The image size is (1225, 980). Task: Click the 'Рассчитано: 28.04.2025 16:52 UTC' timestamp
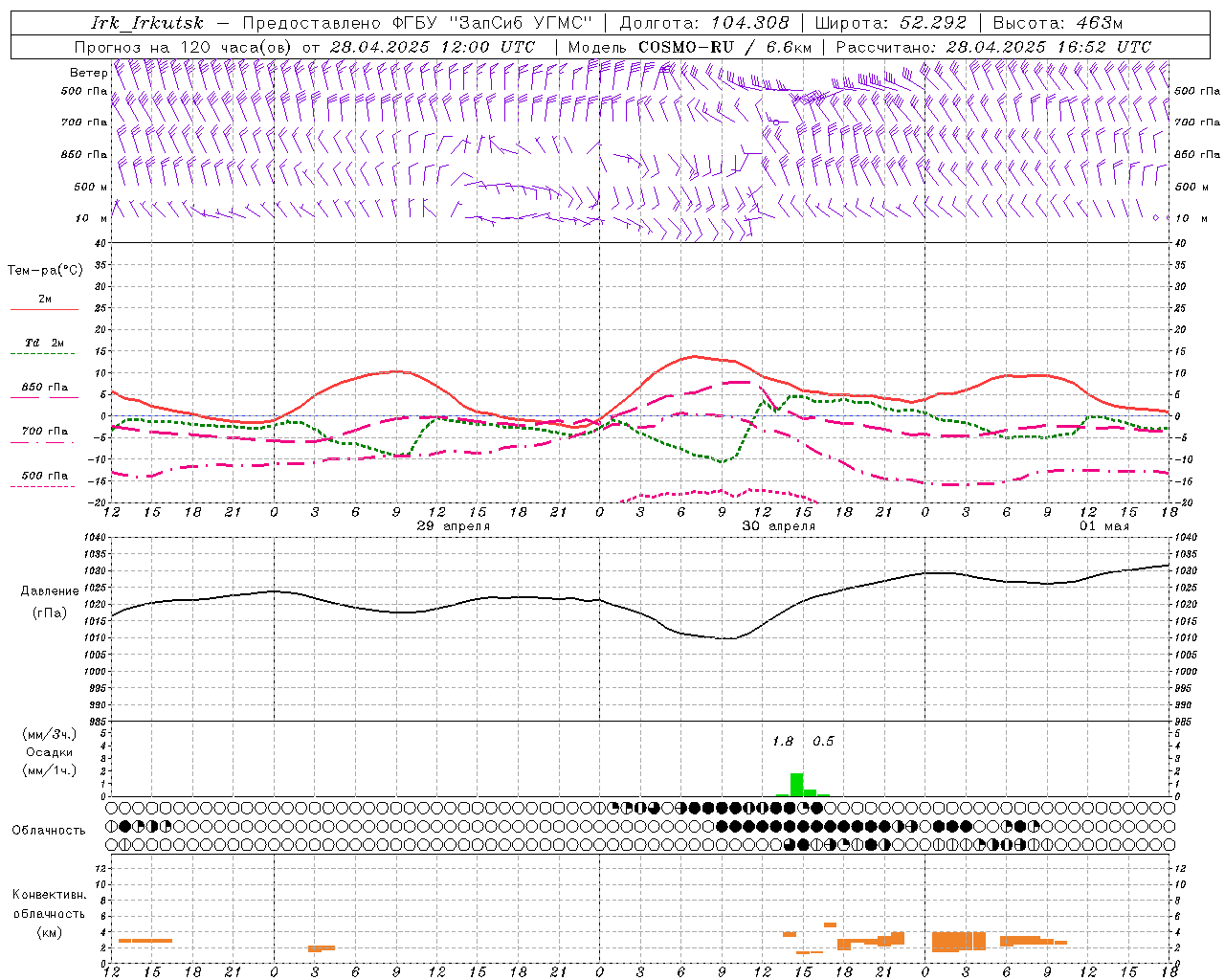pos(993,47)
